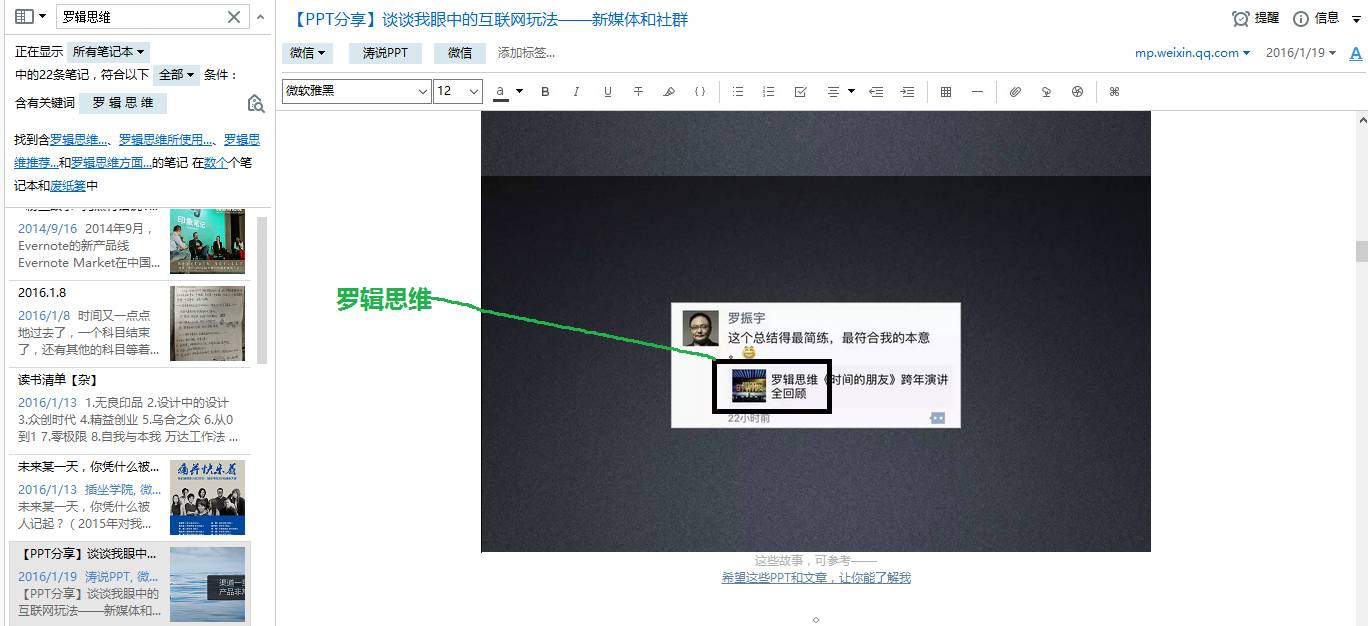Toggle bold formatting in editor toolbar
This screenshot has height=626, width=1368.
click(545, 92)
